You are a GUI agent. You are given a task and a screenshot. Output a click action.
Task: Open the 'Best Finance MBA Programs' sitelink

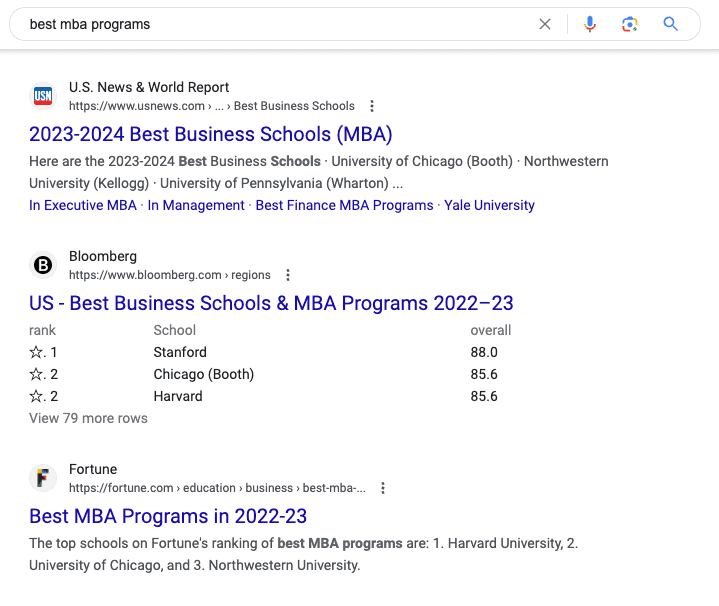(x=344, y=205)
